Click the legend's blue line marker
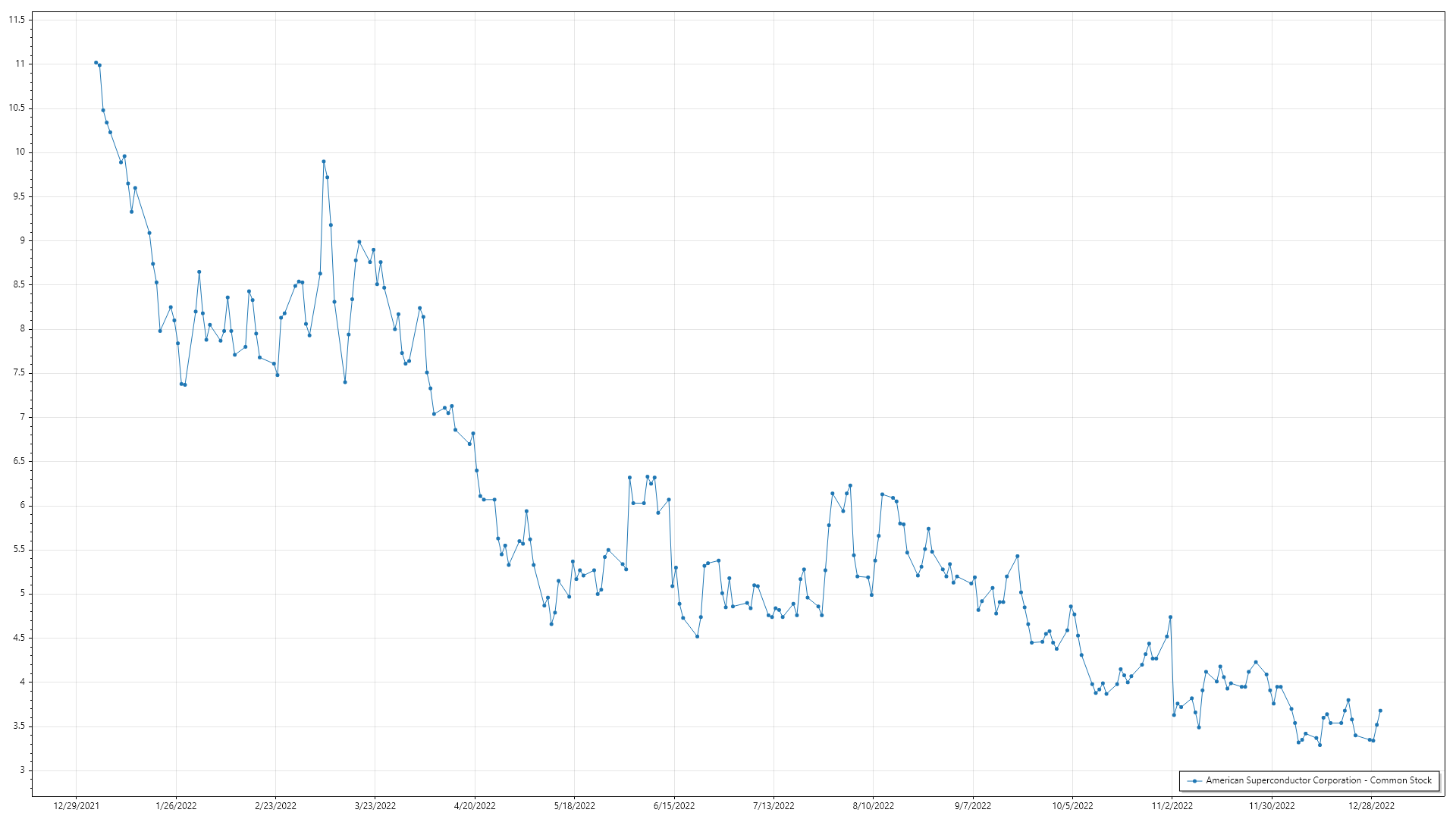 1195,780
